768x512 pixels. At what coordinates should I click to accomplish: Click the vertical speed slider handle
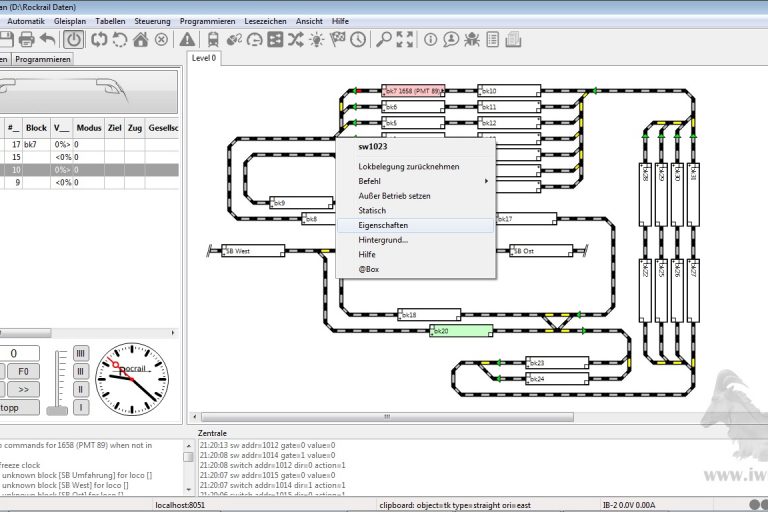tap(57, 411)
